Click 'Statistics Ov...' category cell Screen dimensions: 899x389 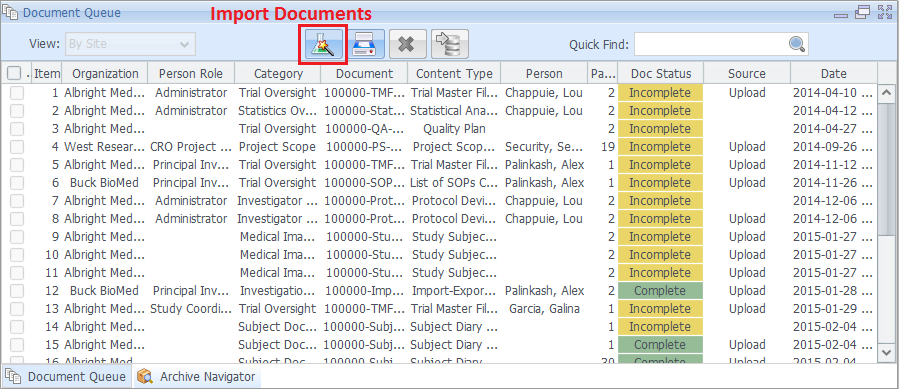coord(277,110)
